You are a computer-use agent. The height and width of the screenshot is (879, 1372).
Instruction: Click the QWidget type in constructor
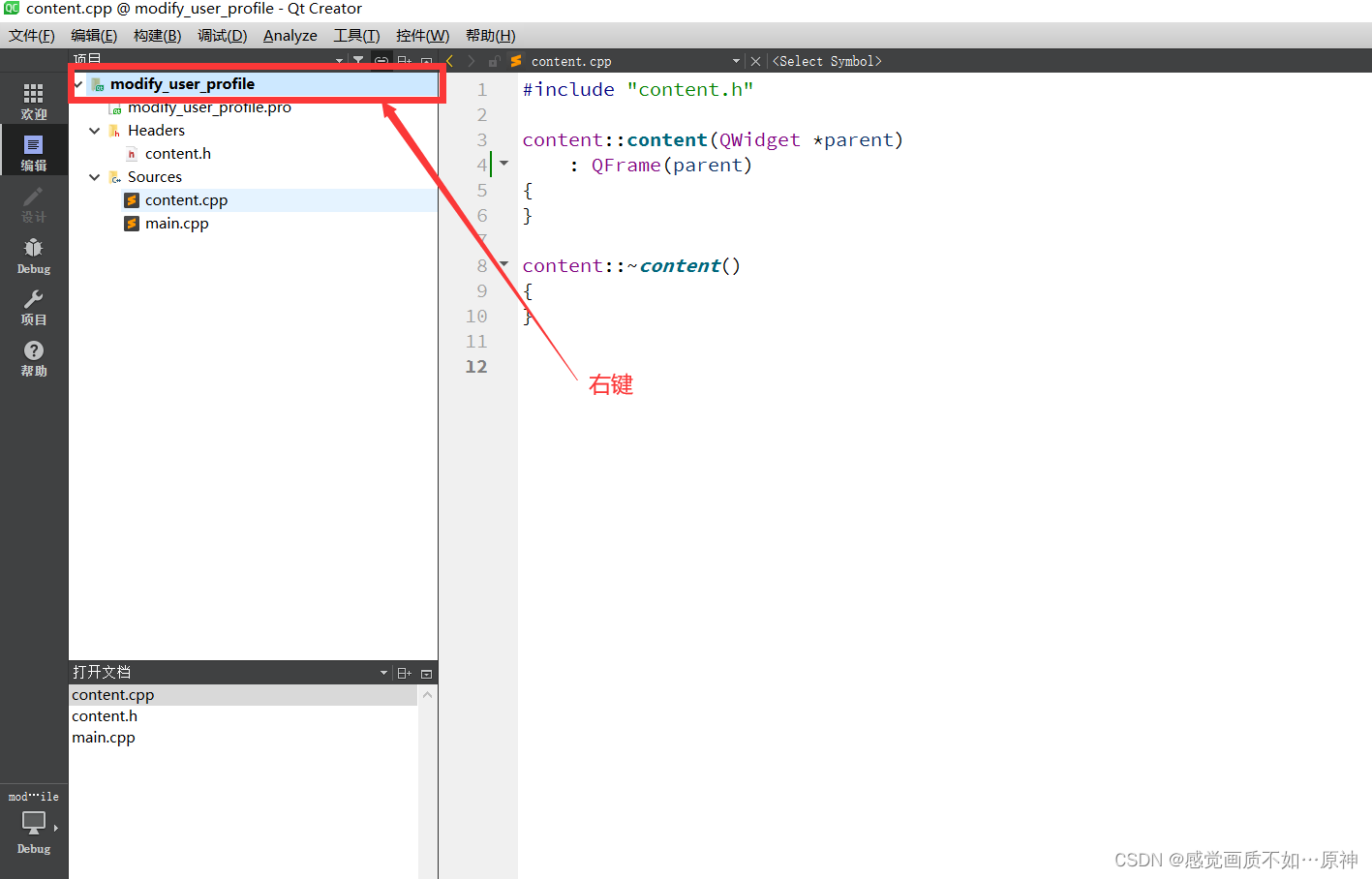pos(759,140)
